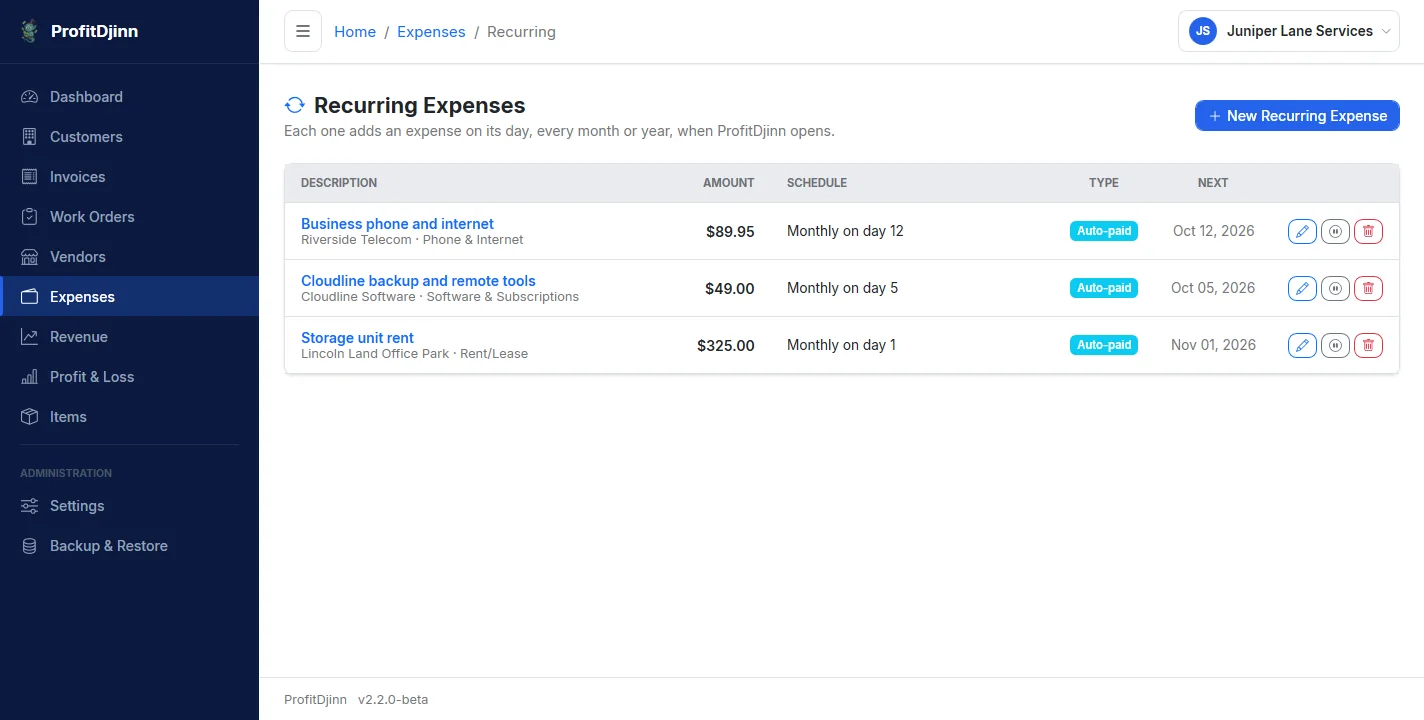Click the Auto-paid badge for Storage unit rent
Viewport: 1424px width, 720px height.
pyautogui.click(x=1104, y=345)
